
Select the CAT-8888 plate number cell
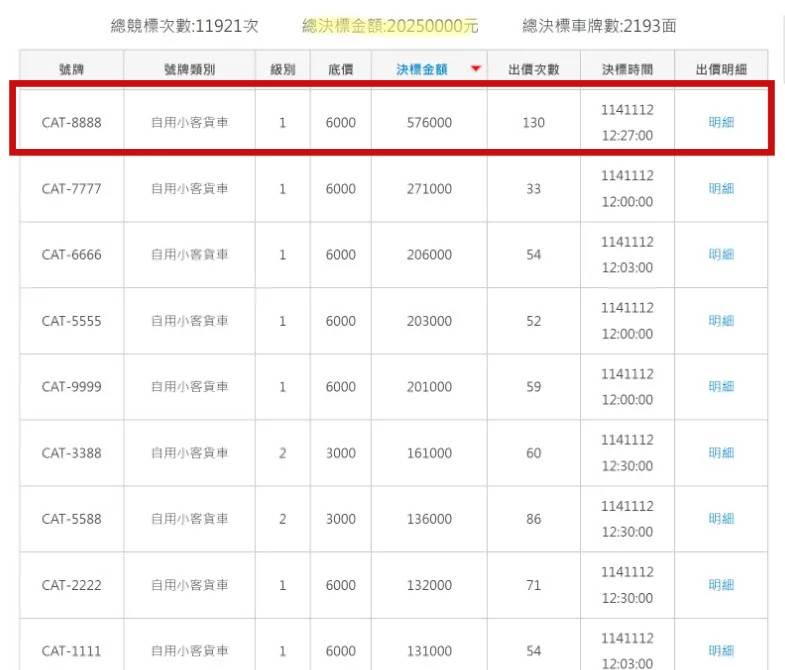71,122
